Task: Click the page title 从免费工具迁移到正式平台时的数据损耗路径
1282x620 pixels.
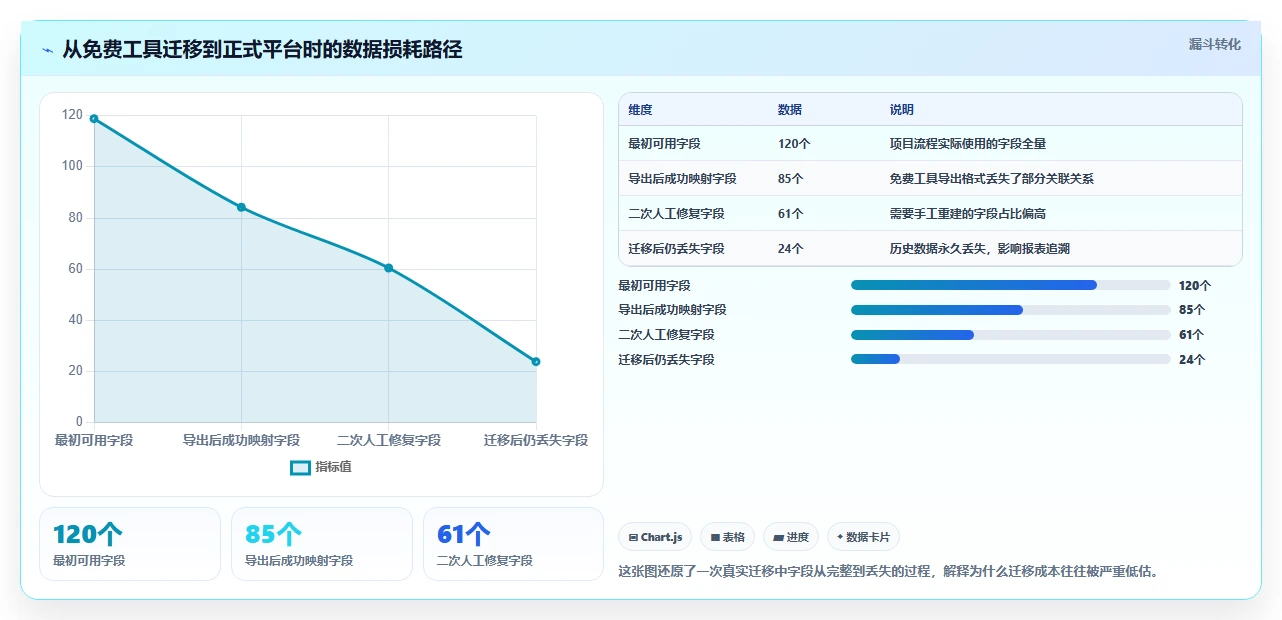Action: tap(262, 50)
